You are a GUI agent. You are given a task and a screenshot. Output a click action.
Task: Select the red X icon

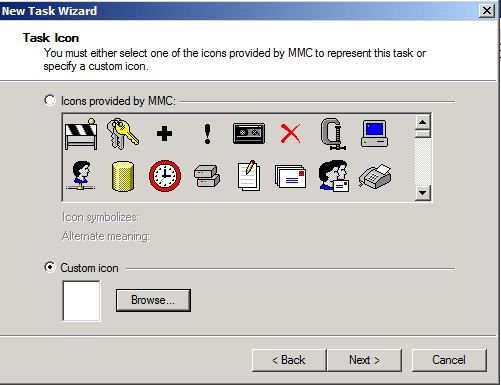pyautogui.click(x=290, y=133)
